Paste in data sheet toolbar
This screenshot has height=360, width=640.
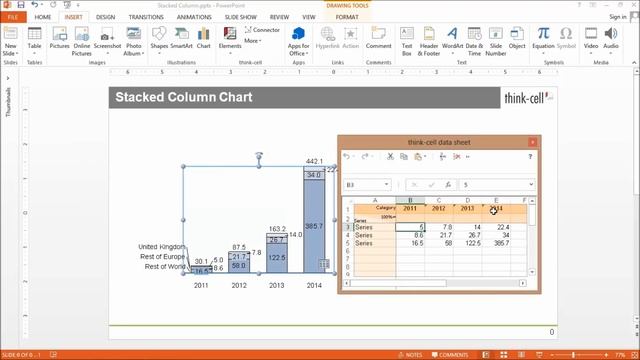[x=418, y=157]
